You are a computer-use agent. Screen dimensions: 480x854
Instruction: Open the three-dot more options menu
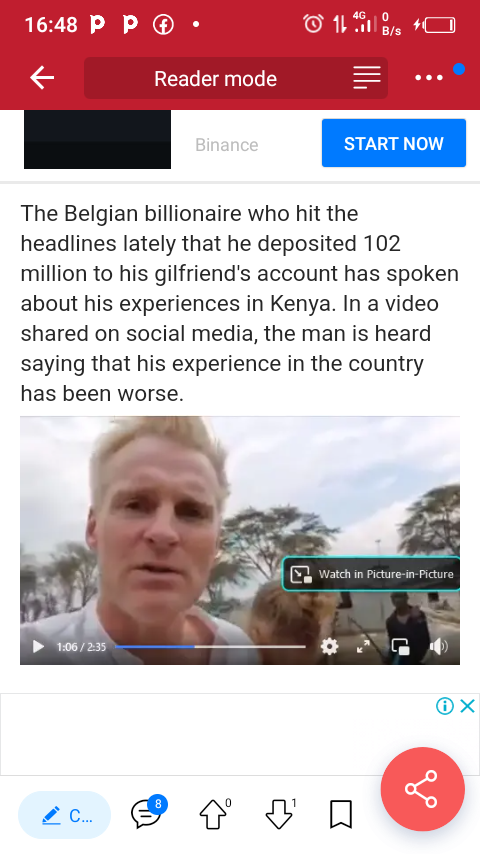tap(429, 78)
